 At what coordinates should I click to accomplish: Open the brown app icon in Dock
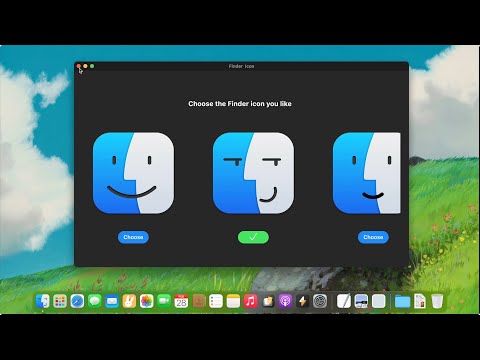(x=199, y=301)
